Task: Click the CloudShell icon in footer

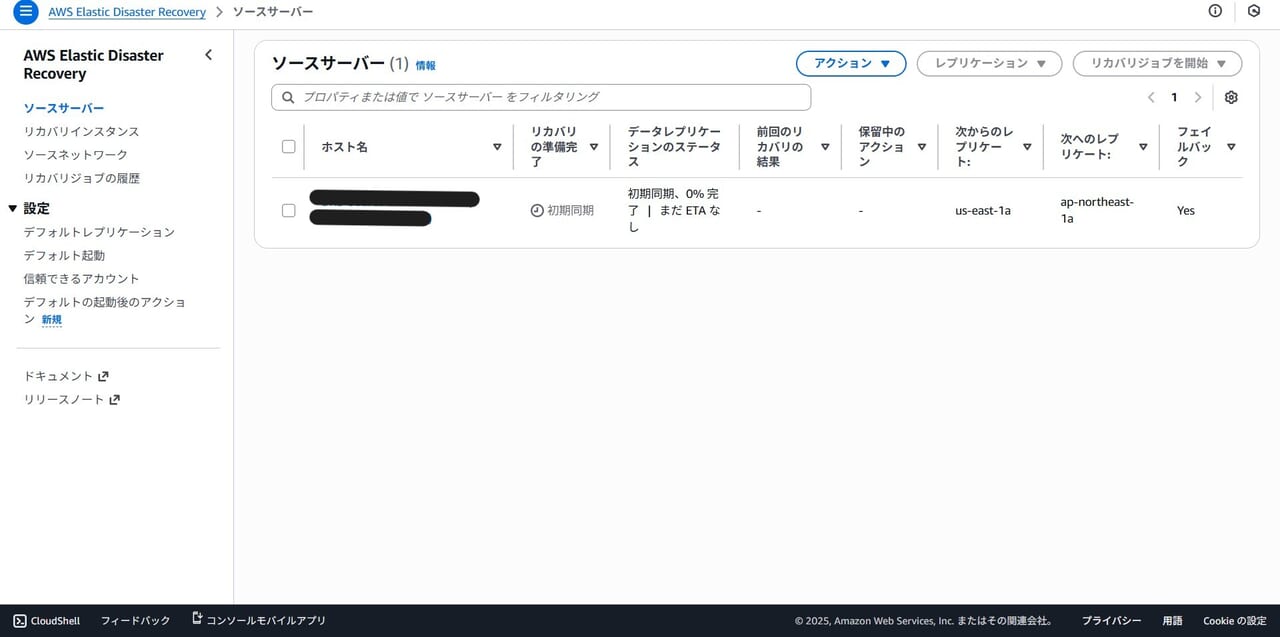Action: pyautogui.click(x=20, y=620)
